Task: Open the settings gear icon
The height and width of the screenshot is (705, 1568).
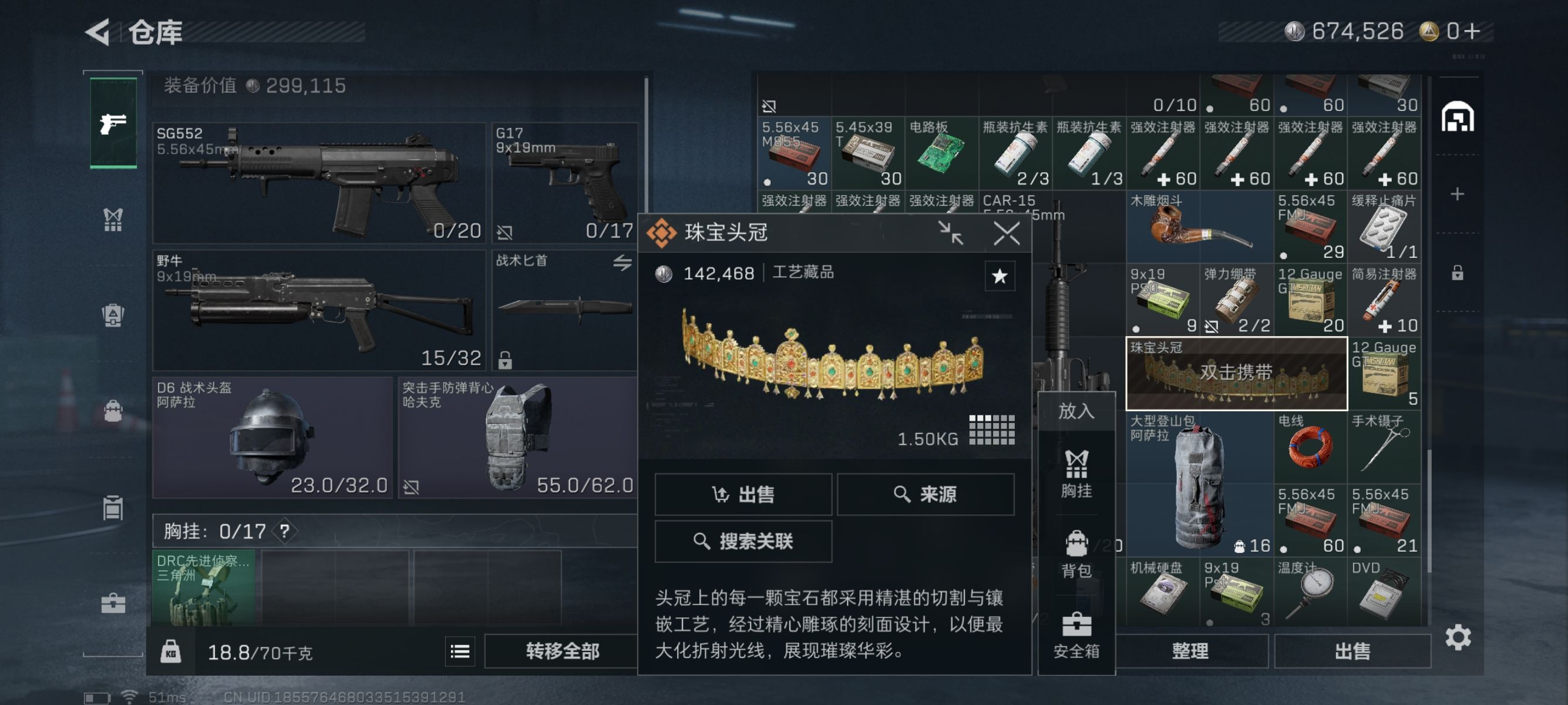Action: tap(1458, 637)
